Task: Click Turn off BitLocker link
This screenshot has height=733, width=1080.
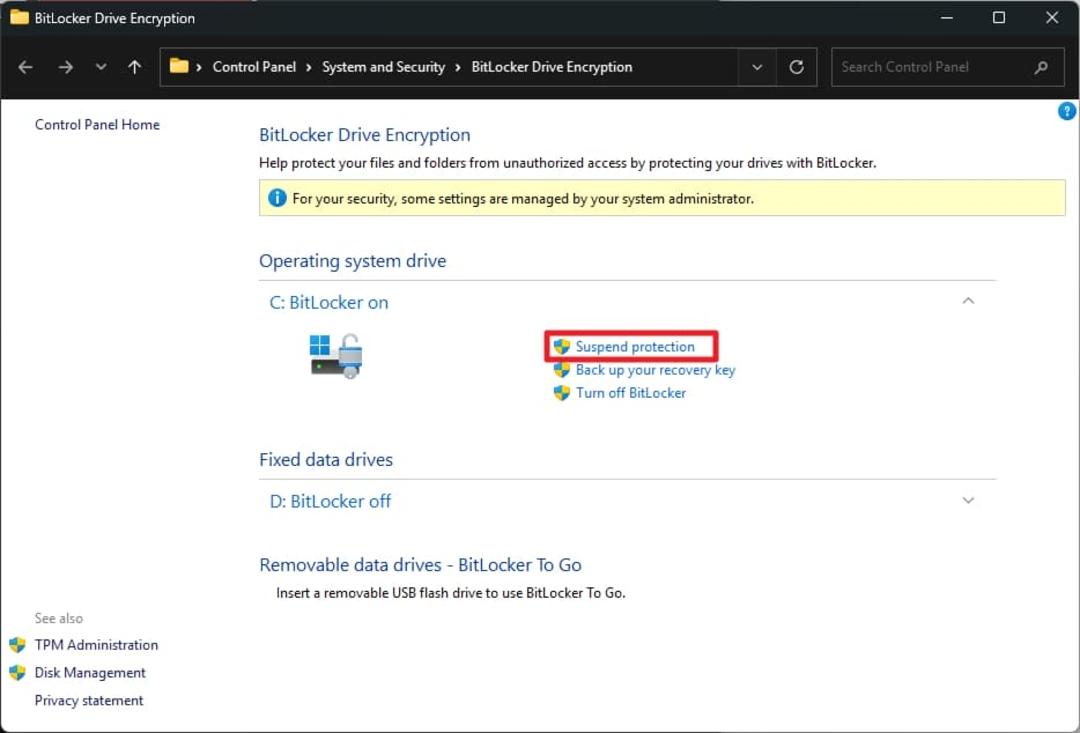Action: coord(630,393)
